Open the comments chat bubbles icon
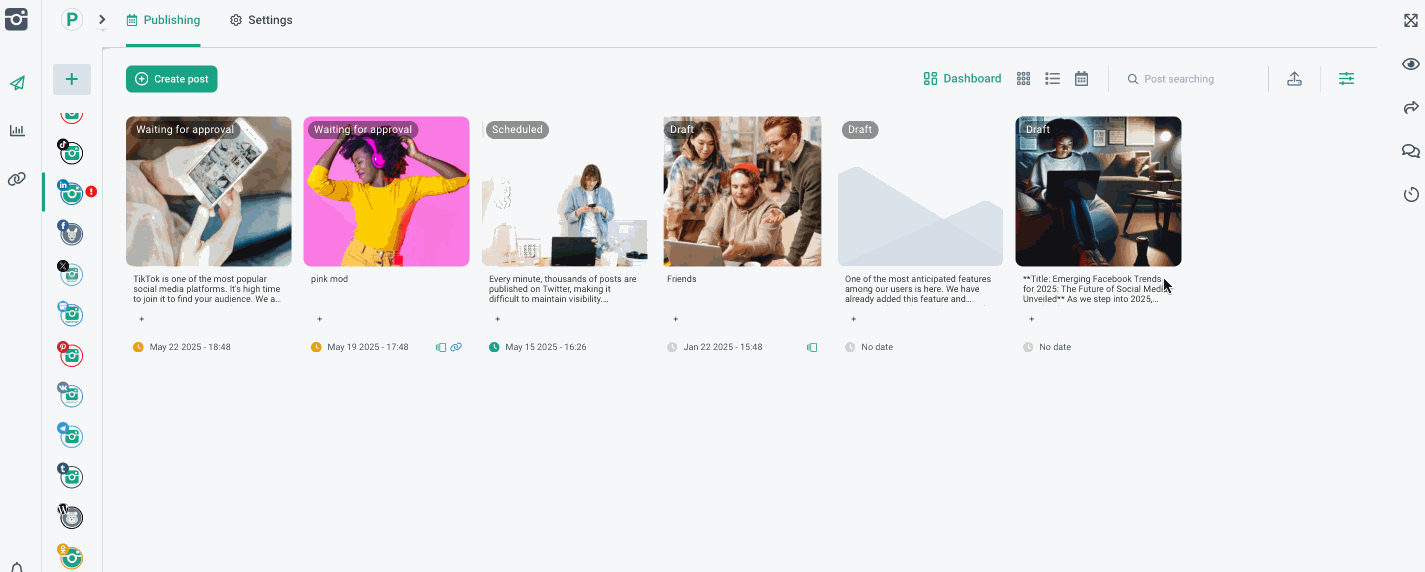Screen dimensions: 1425x572 (1410, 151)
